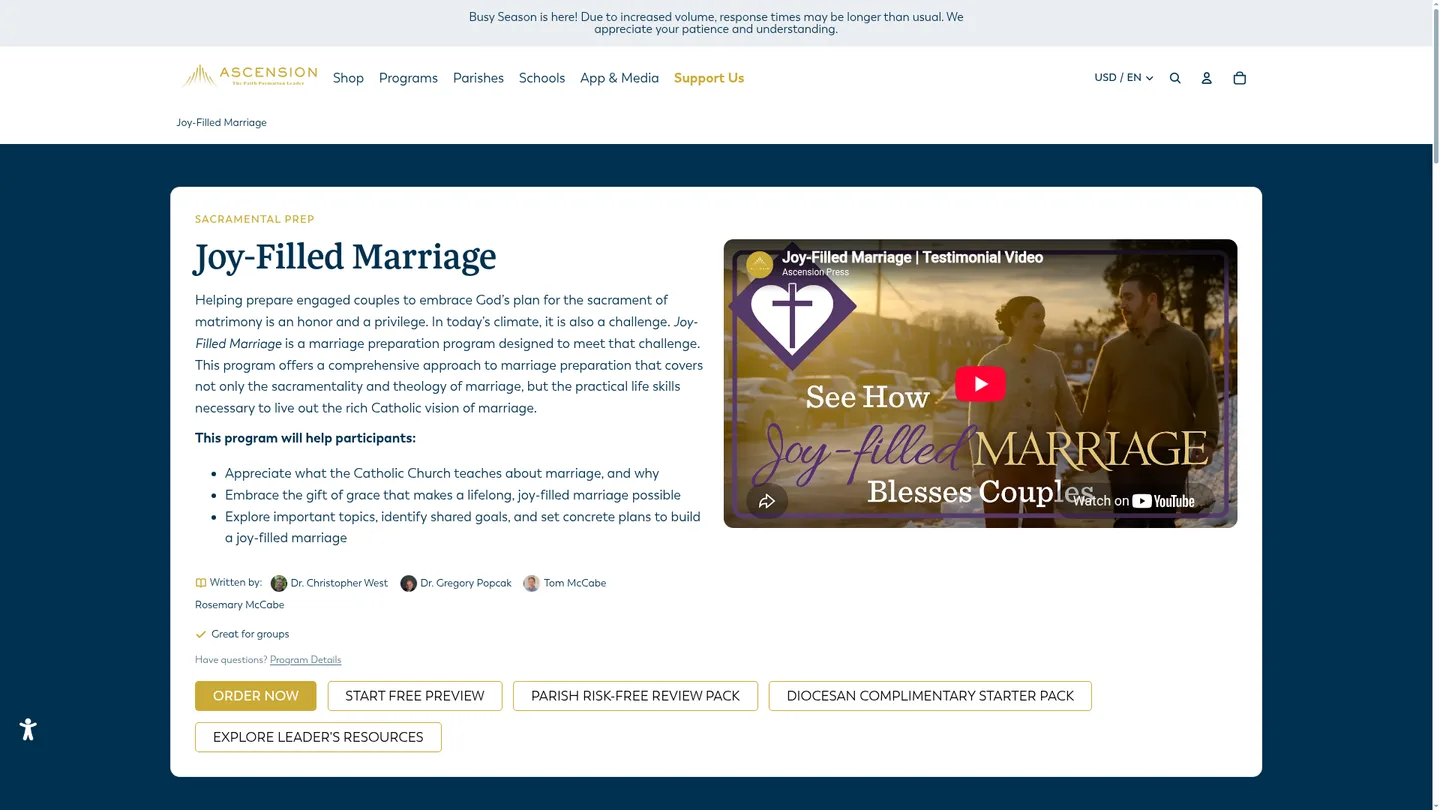Follow the Program Details link

[x=306, y=660]
